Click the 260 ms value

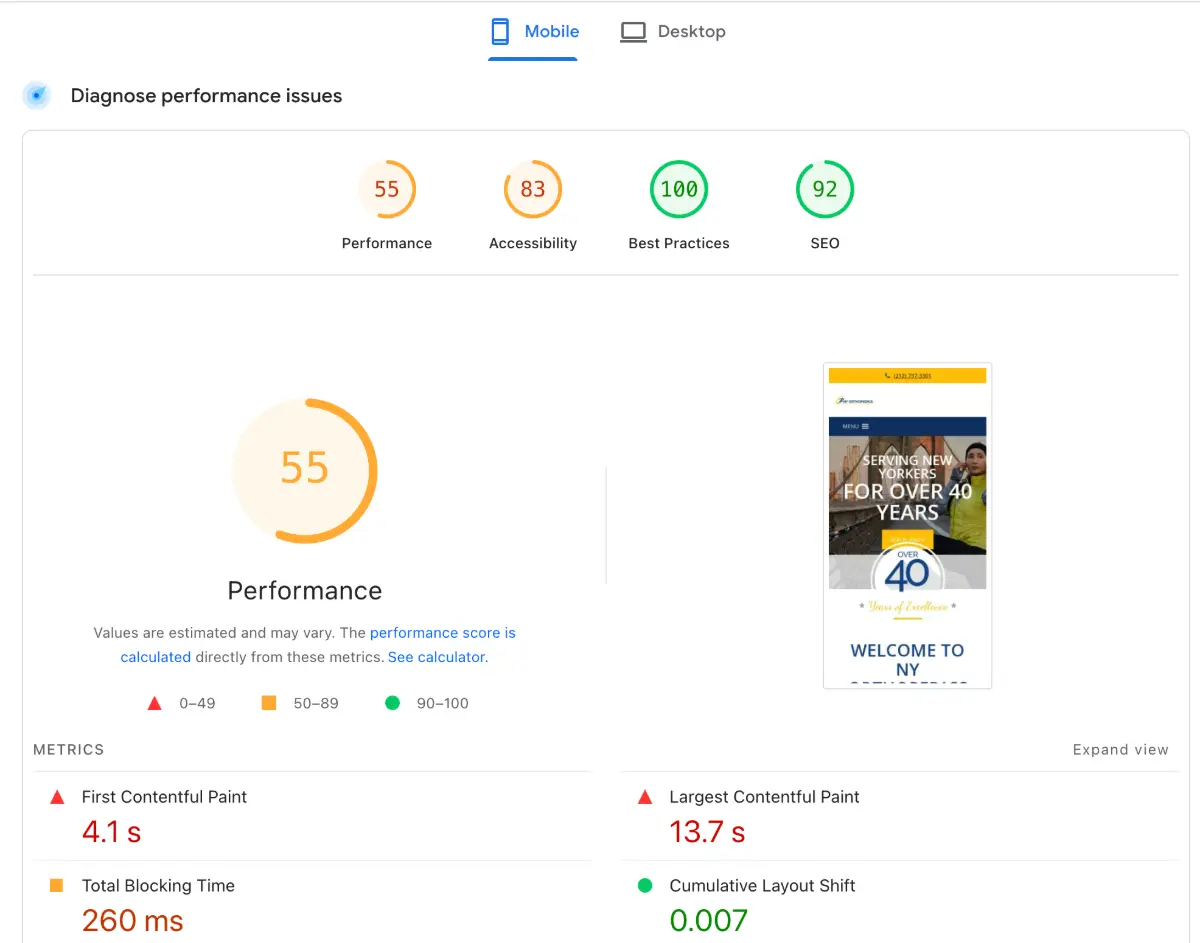point(133,920)
